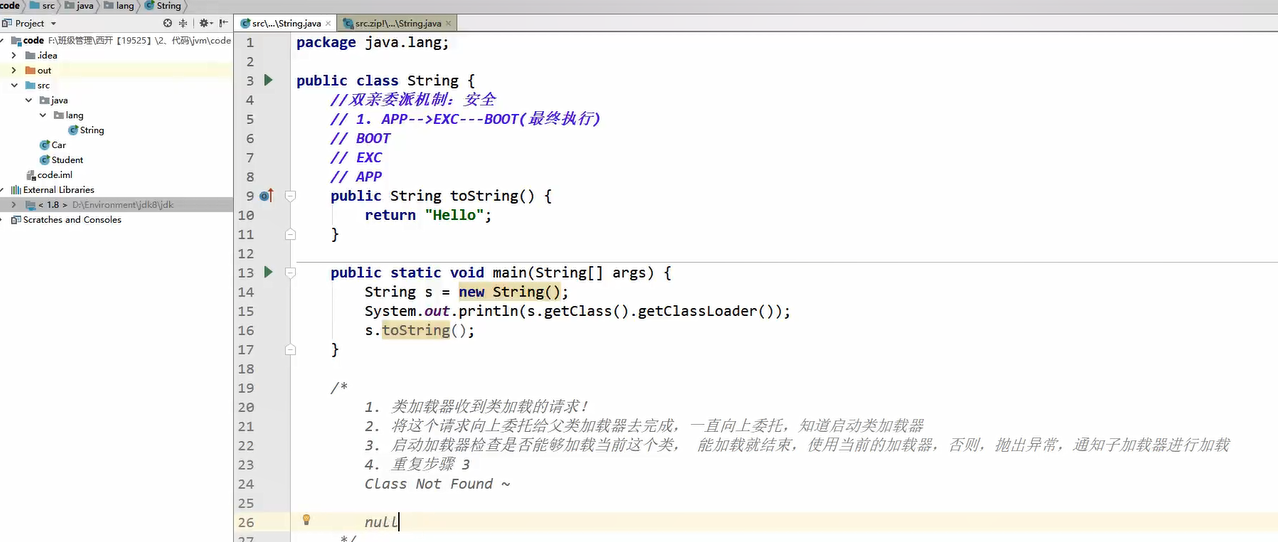This screenshot has height=542, width=1278.
Task: Fold the toString method at its opening line
Action: (290, 196)
